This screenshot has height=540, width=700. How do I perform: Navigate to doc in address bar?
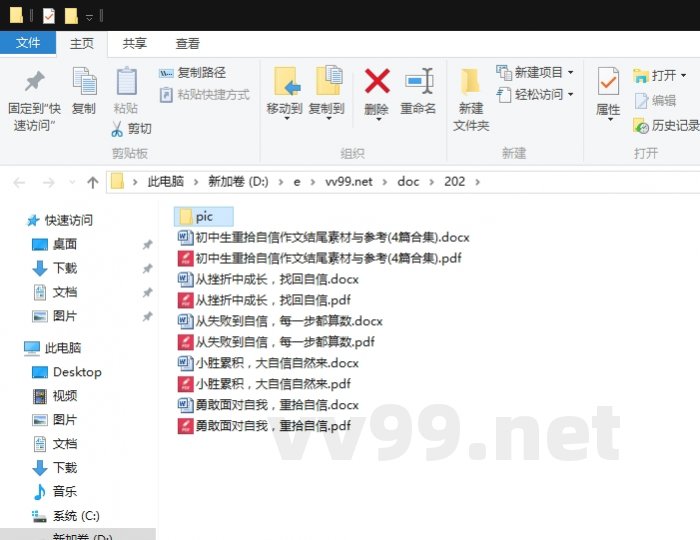(x=408, y=182)
